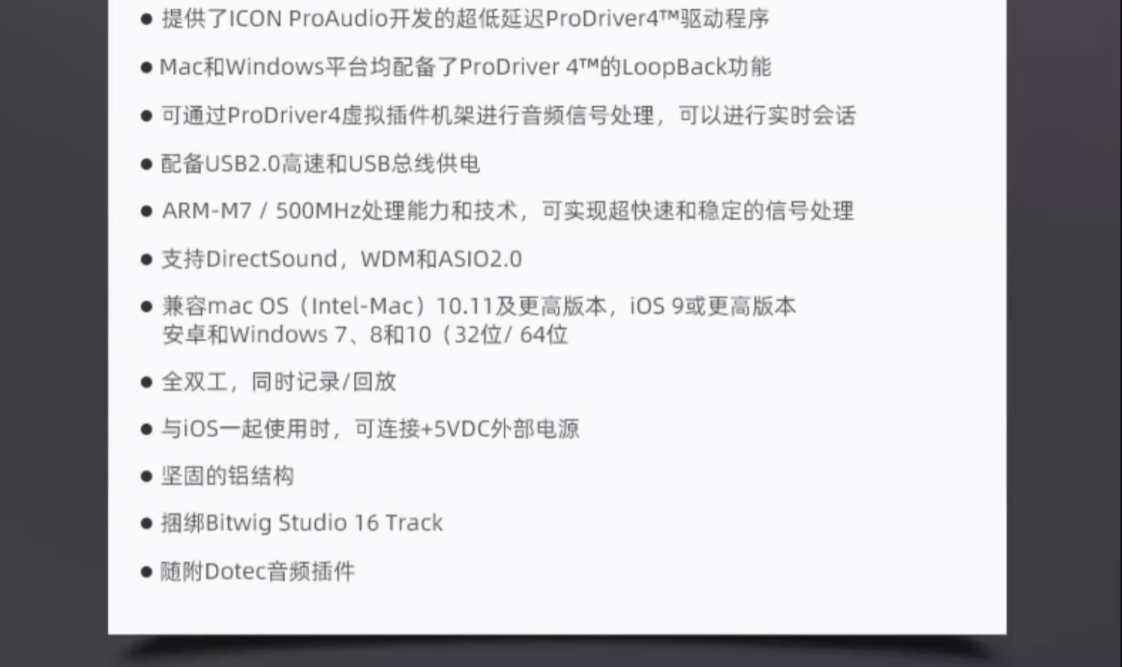1122x667 pixels.
Task: Click the bullet beside Bitwig Studio 16 Track
Action: [147, 524]
